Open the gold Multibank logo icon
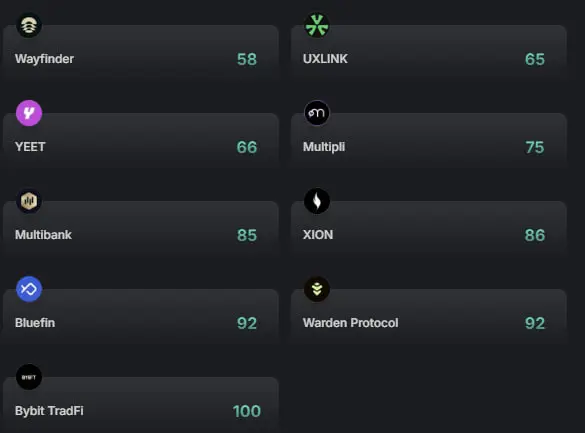585x433 pixels. tap(29, 201)
